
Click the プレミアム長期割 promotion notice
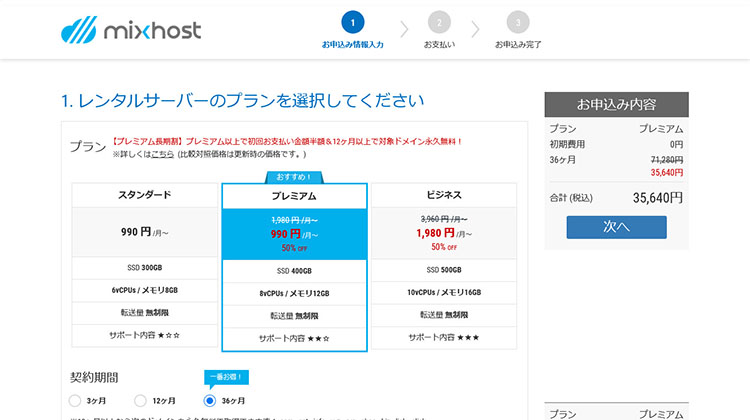click(x=287, y=142)
